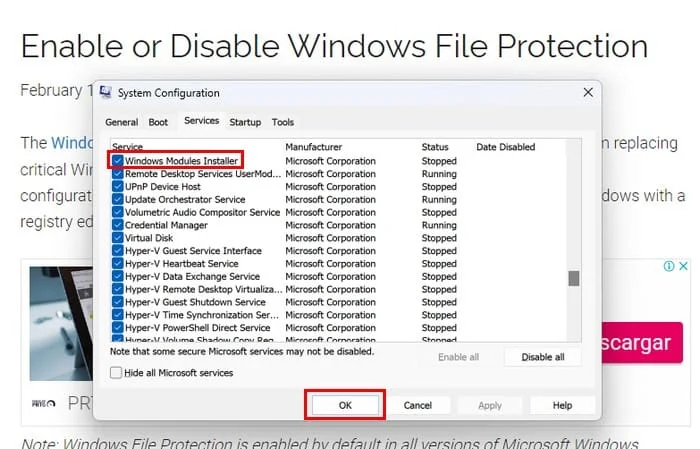This screenshot has width=700, height=449.
Task: Click the pink ad download button
Action: point(642,343)
